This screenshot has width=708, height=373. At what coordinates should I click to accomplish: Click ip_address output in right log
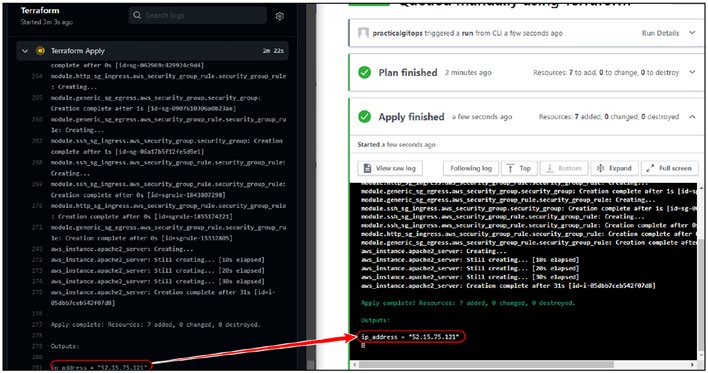(x=410, y=337)
